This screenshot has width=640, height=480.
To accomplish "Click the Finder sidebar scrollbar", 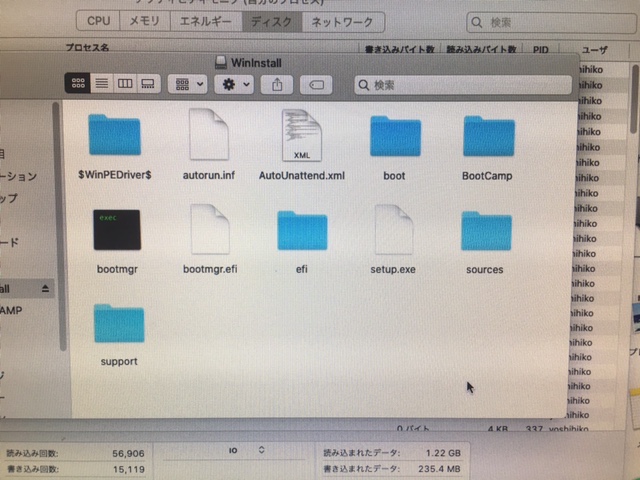I will [60, 227].
